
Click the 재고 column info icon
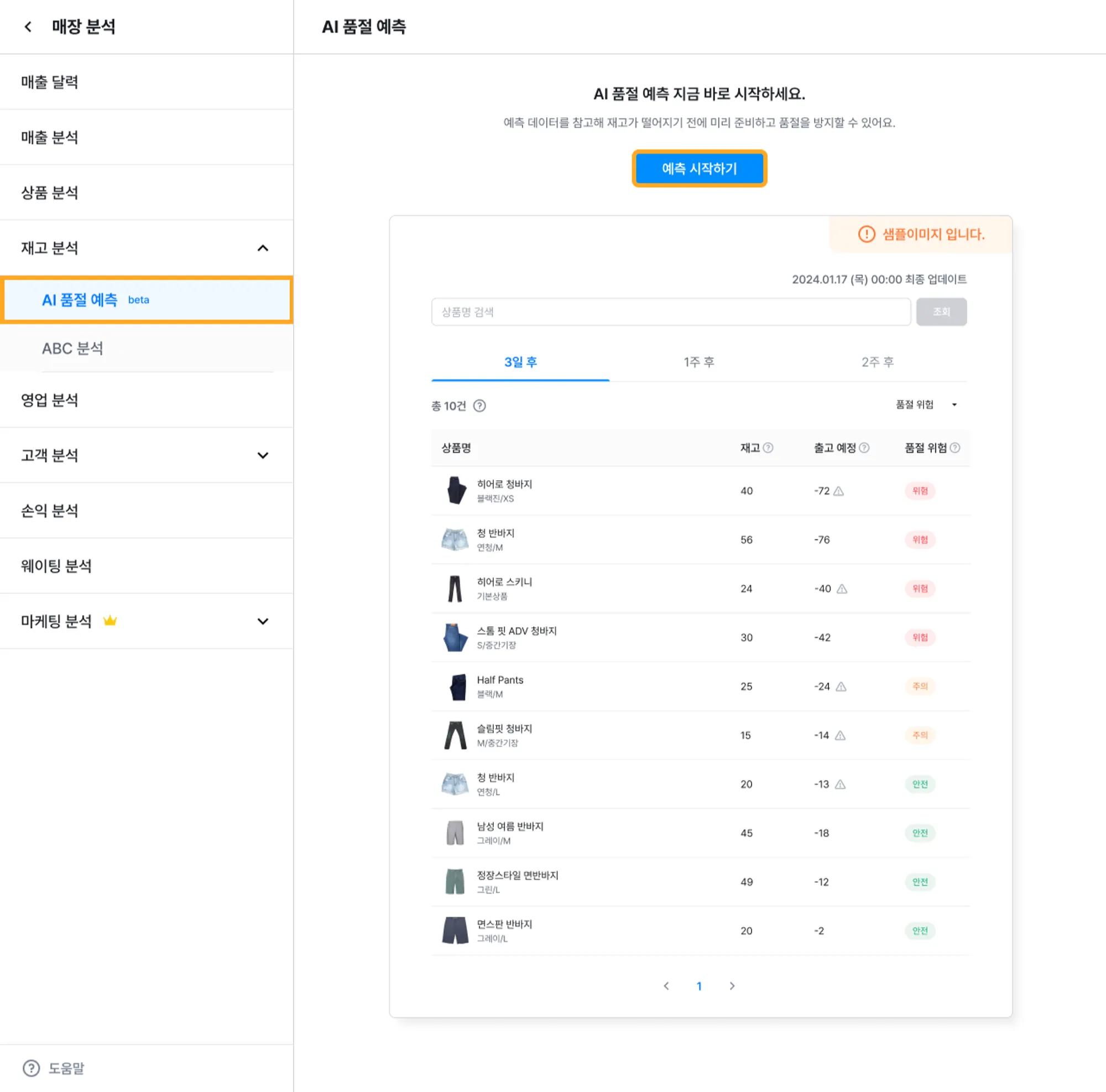tap(768, 448)
